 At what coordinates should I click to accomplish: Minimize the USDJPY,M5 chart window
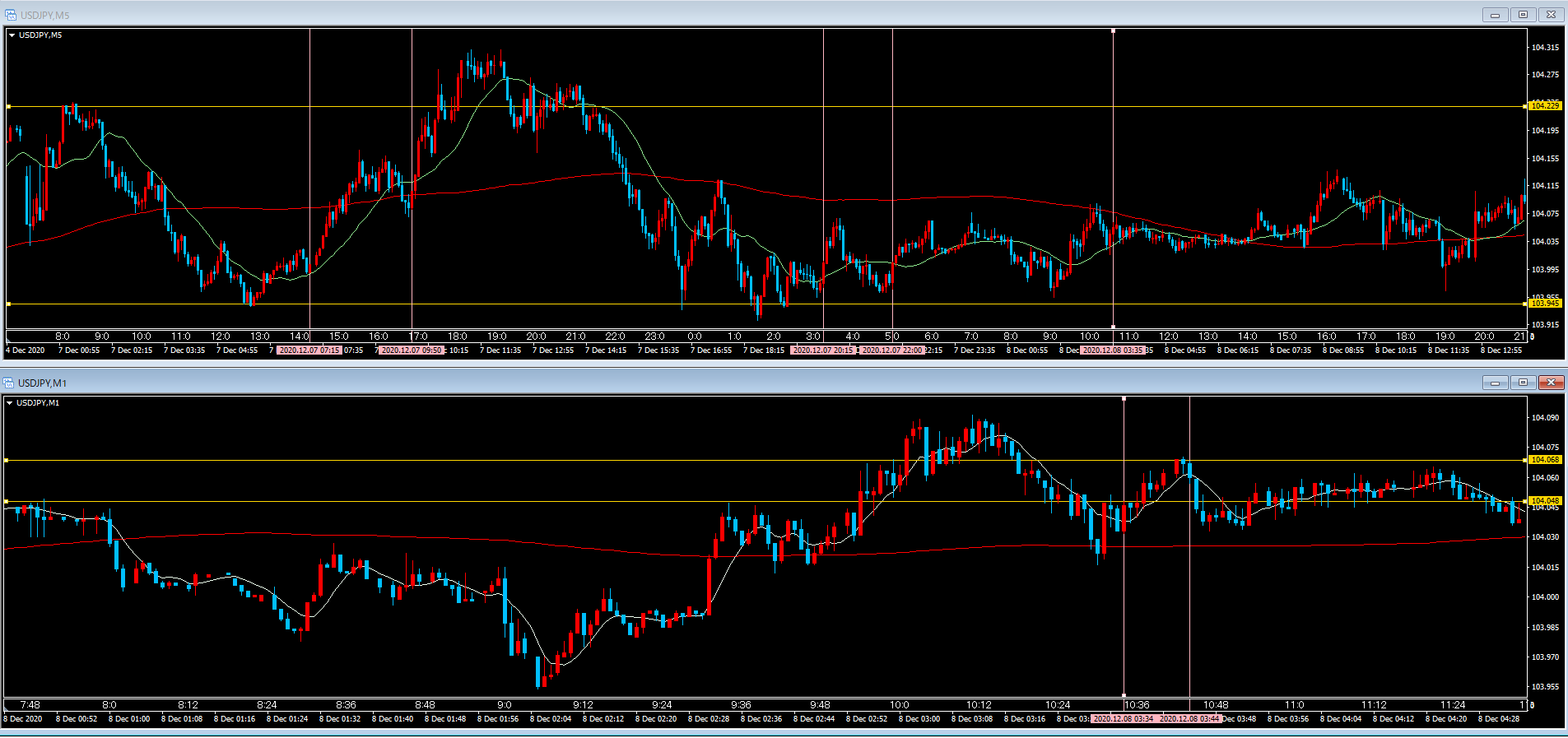pyautogui.click(x=1495, y=15)
